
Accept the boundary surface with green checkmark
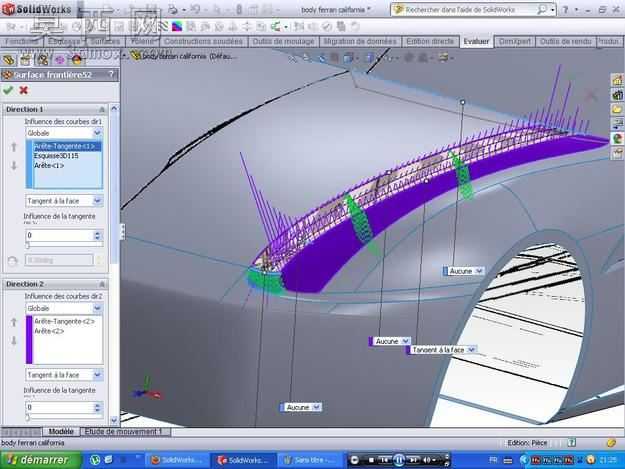(8, 90)
